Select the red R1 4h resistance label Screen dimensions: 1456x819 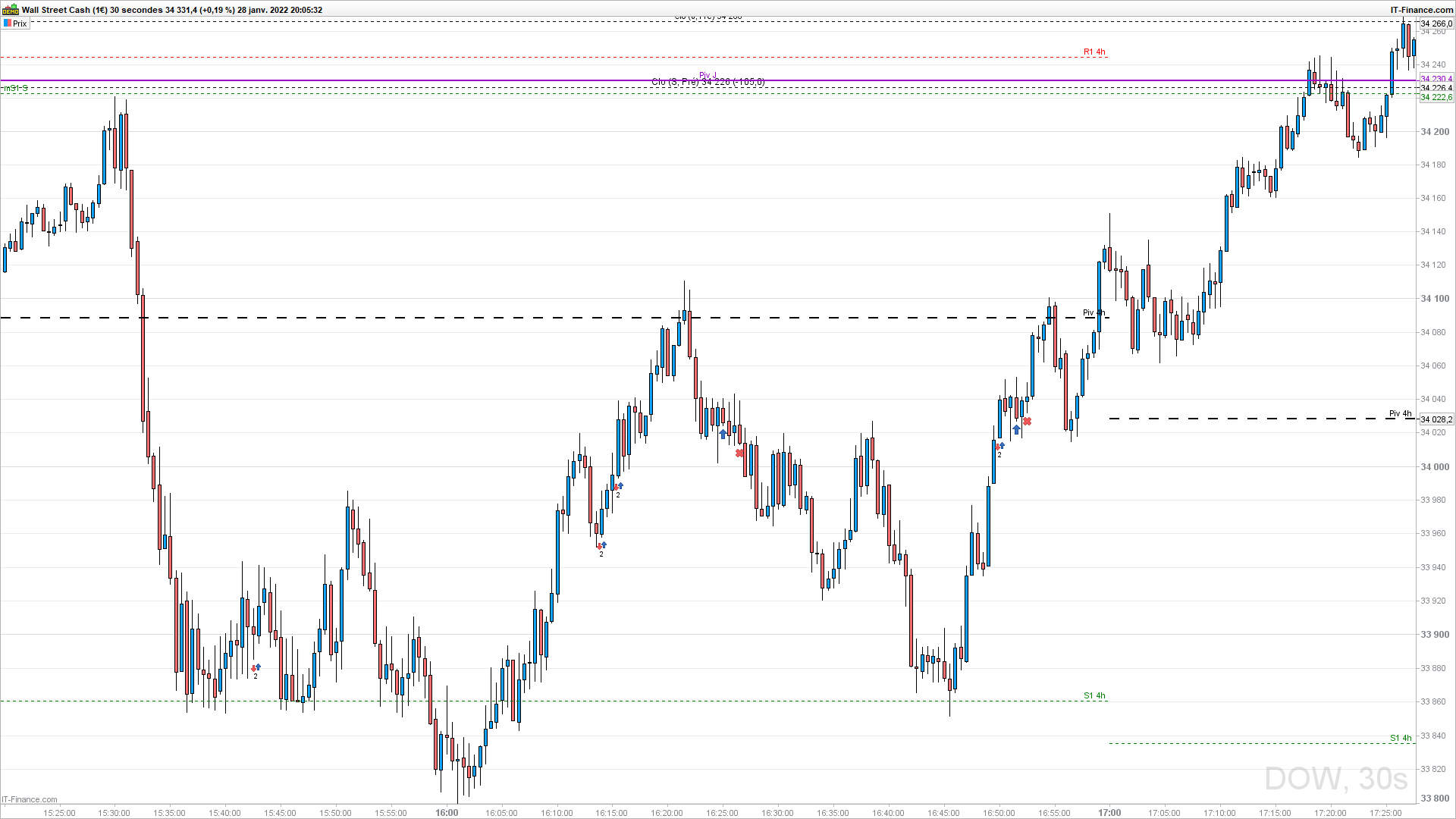tap(1094, 52)
